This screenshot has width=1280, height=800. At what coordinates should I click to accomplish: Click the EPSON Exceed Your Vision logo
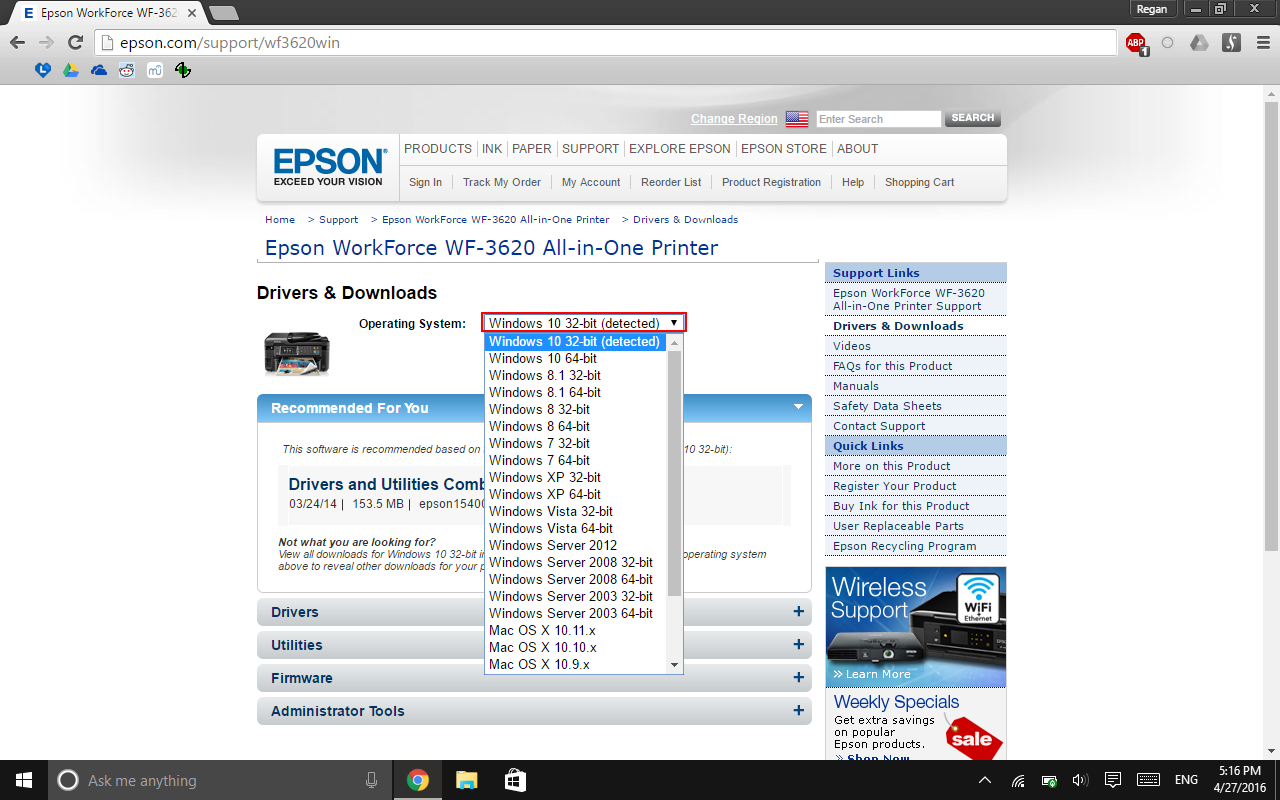click(x=330, y=167)
